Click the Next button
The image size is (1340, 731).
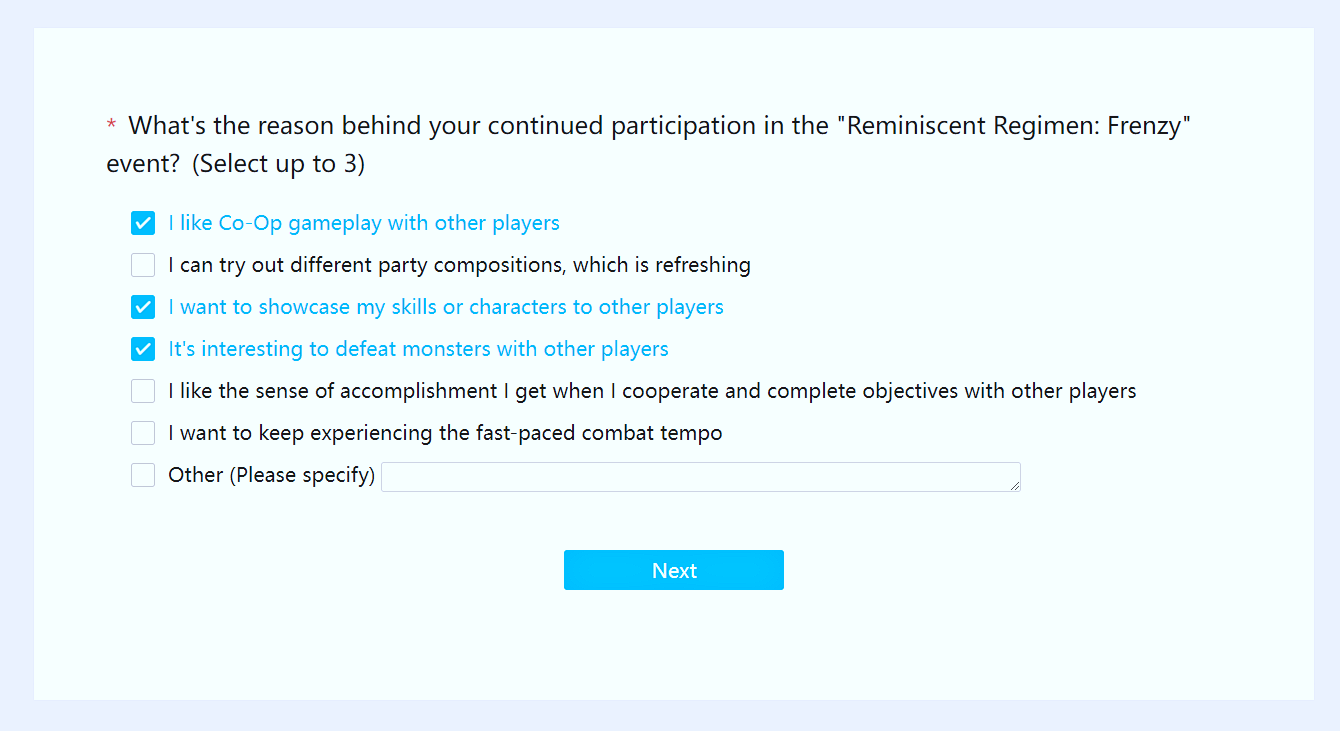click(x=674, y=570)
